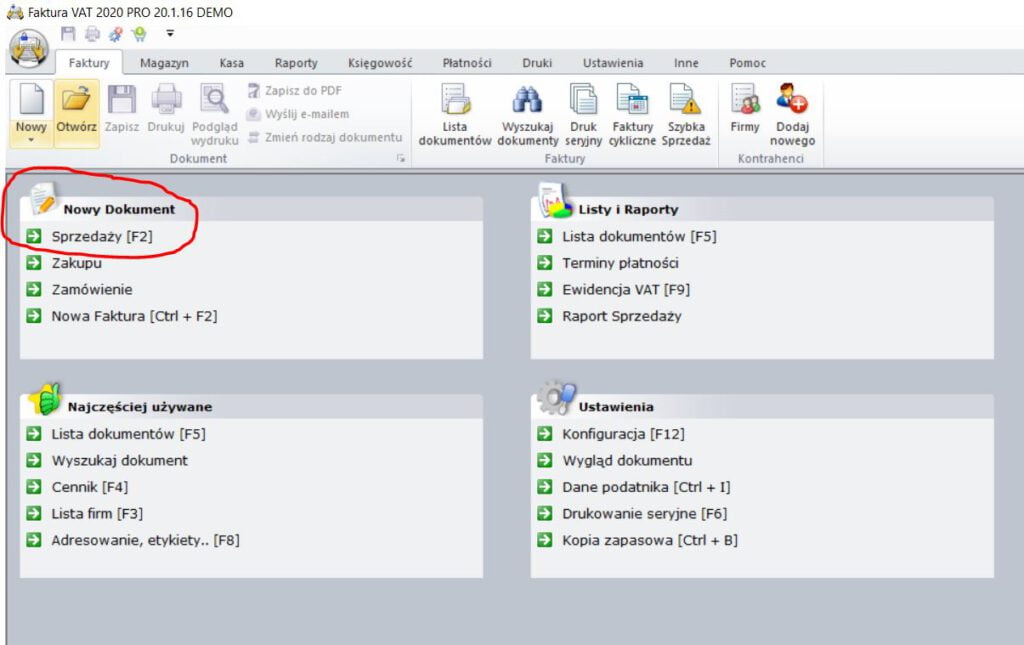
Task: Open Ewidencja VAT [F9] link
Action: coord(625,290)
